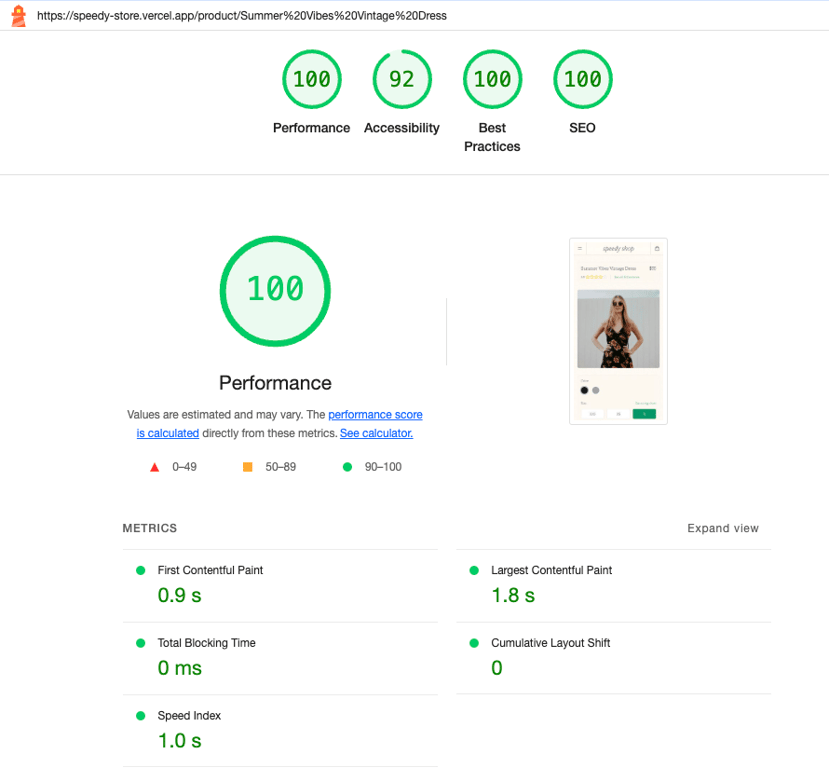Screen dimensions: 829x768
Task: Select the Performance score gauge at top
Action: click(x=311, y=79)
